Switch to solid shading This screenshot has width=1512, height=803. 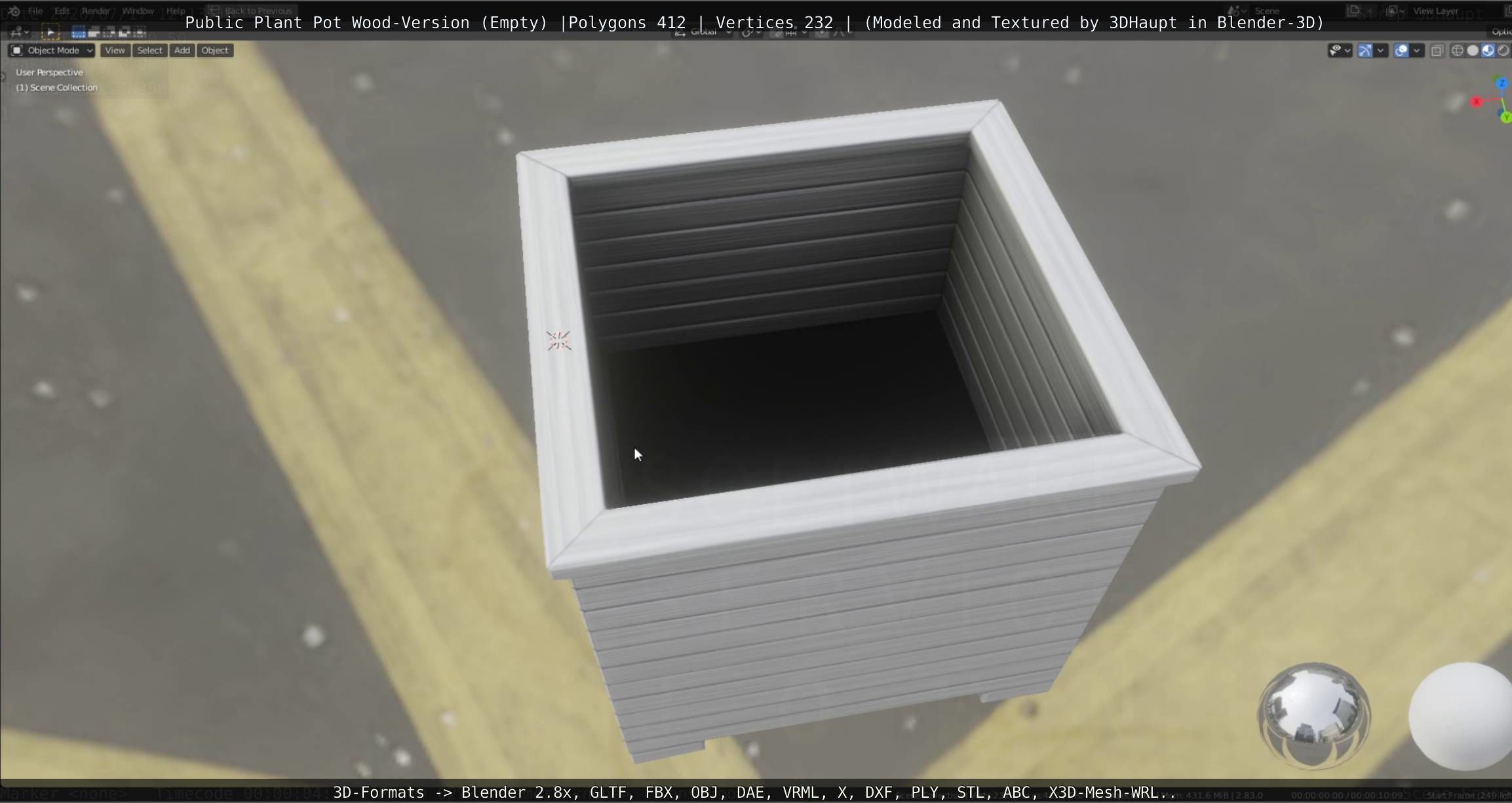pos(1473,50)
